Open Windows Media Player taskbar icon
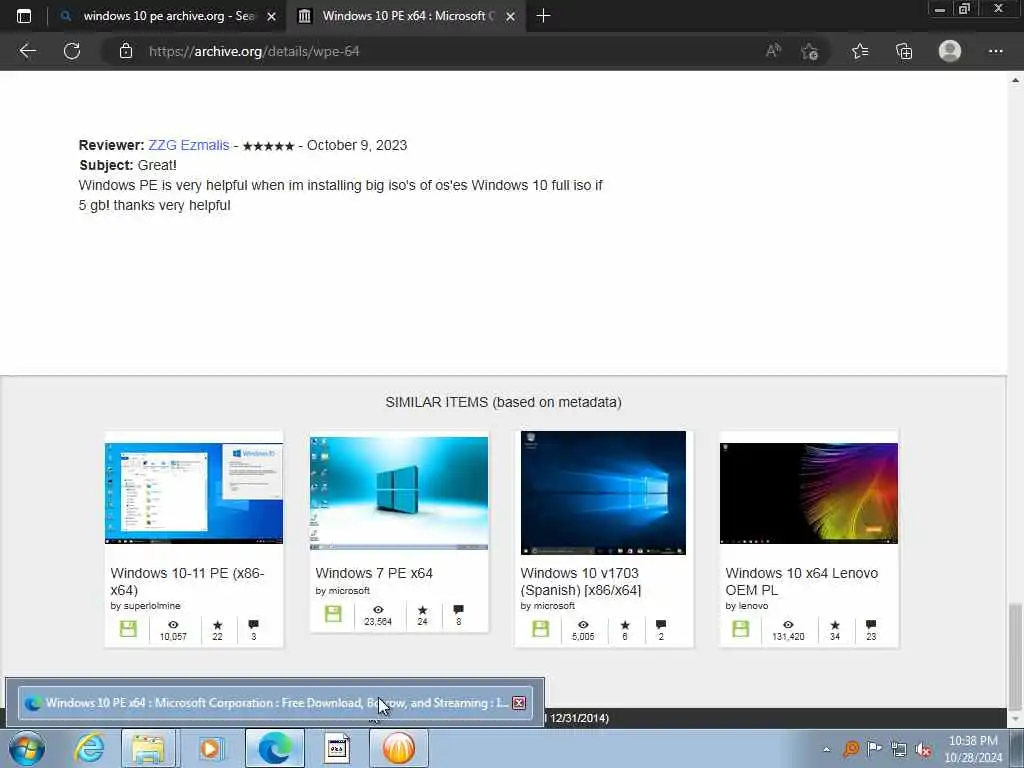The height and width of the screenshot is (768, 1024). pos(210,748)
